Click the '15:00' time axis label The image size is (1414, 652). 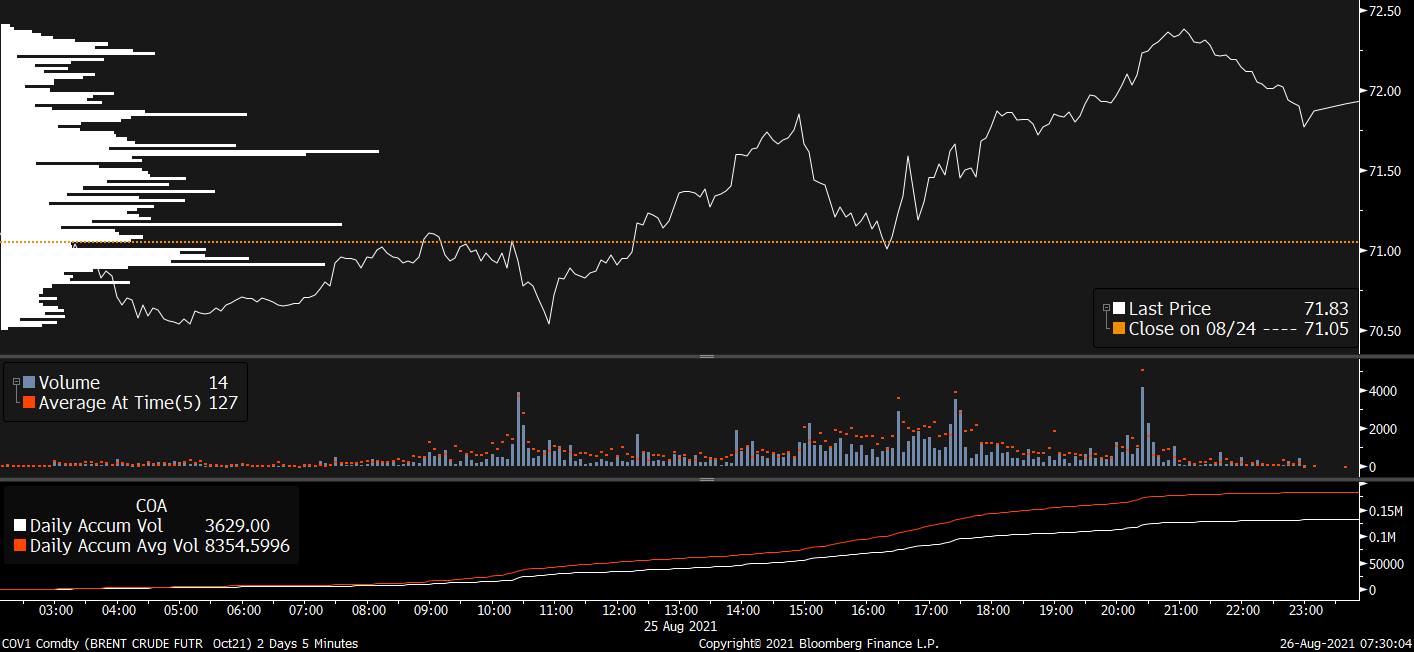[x=806, y=610]
